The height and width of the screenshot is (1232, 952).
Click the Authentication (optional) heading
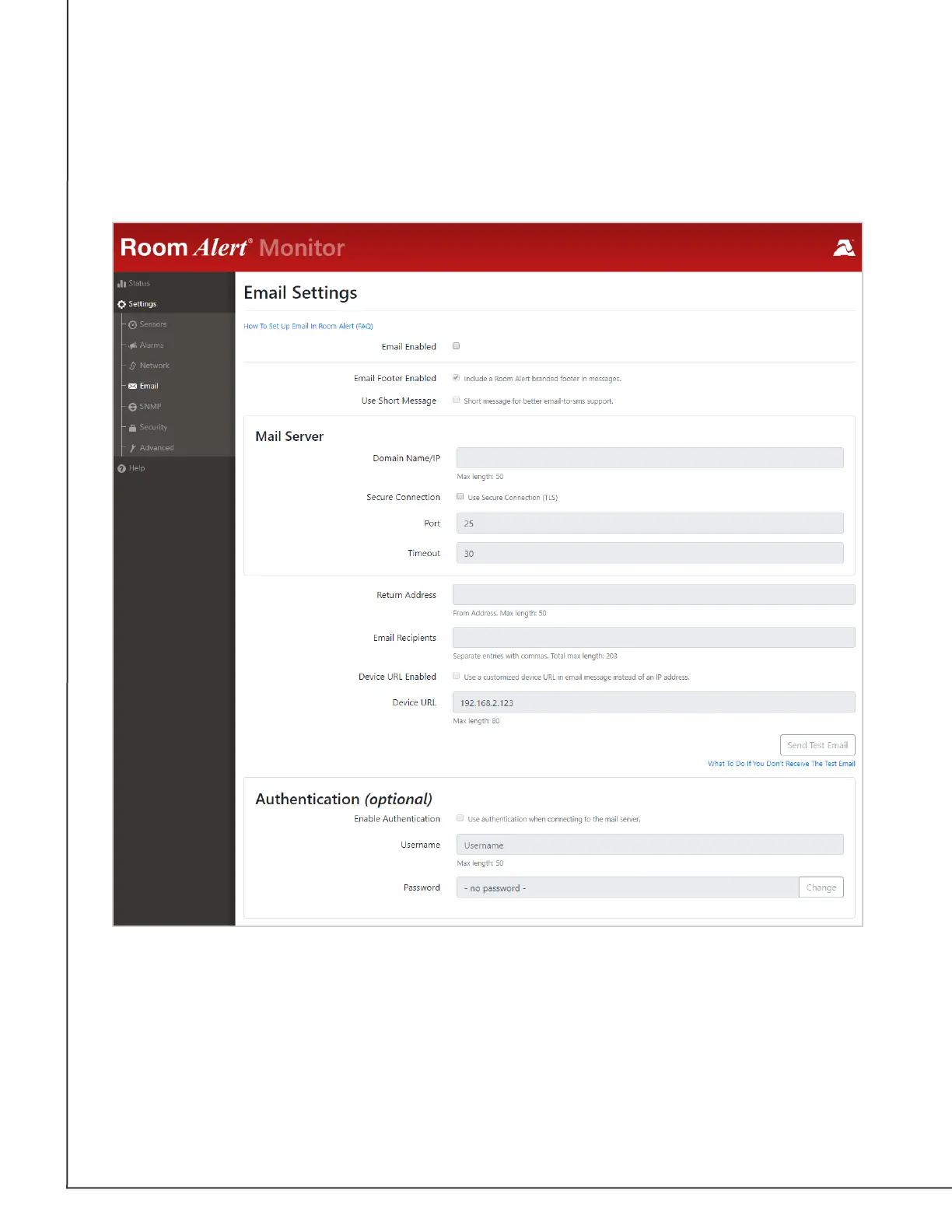[x=344, y=800]
